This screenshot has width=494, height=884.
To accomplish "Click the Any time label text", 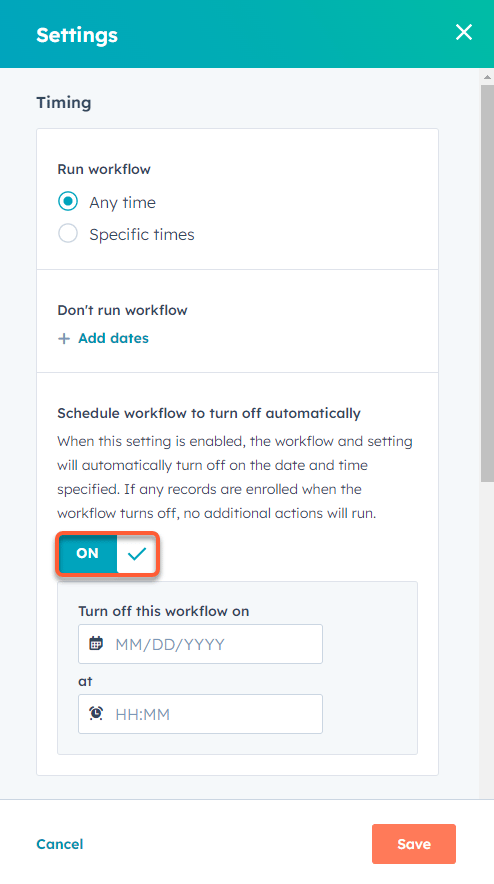I will [x=122, y=202].
